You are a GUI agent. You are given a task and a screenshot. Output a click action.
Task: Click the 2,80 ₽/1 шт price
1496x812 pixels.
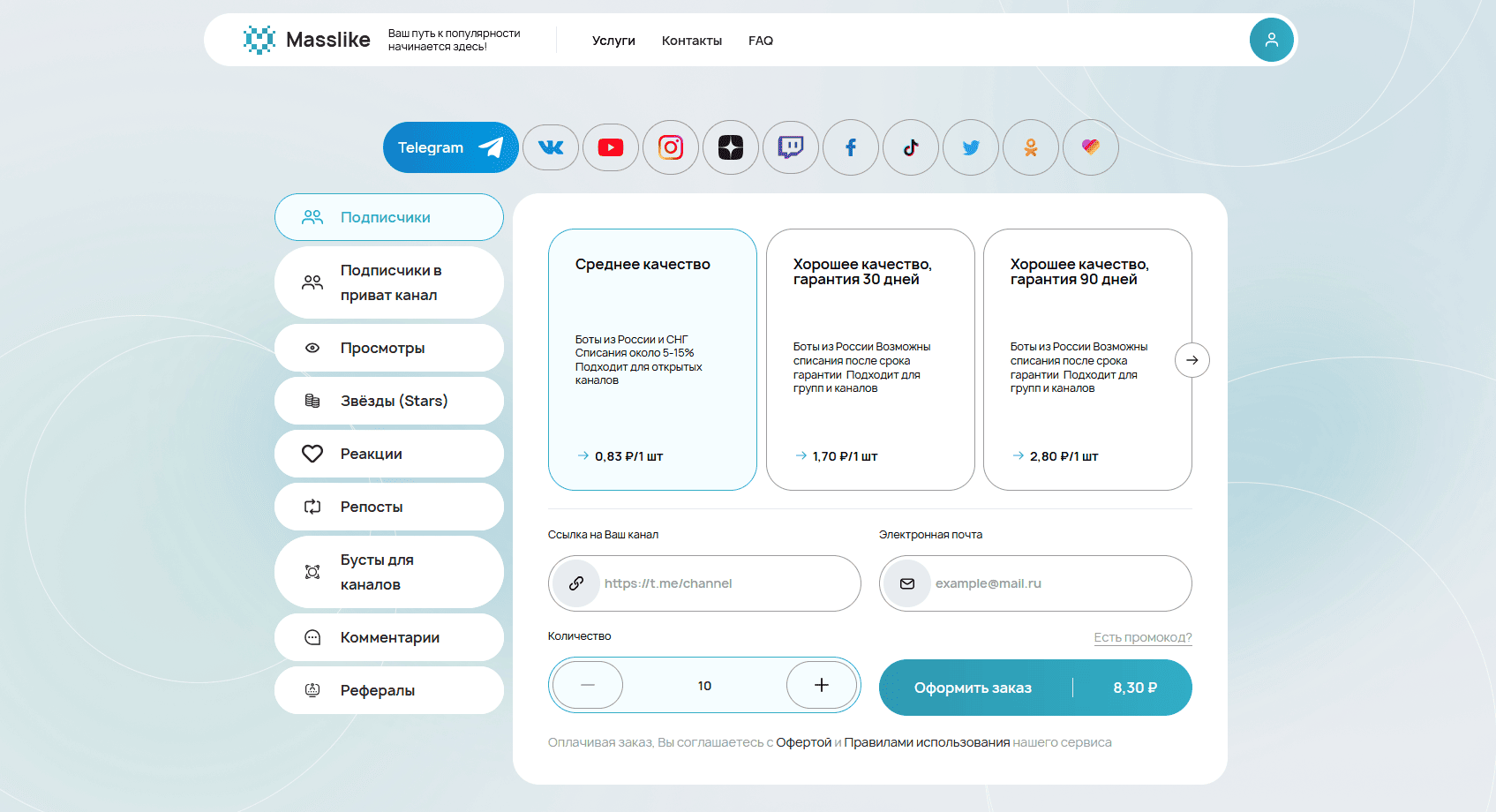(1064, 456)
